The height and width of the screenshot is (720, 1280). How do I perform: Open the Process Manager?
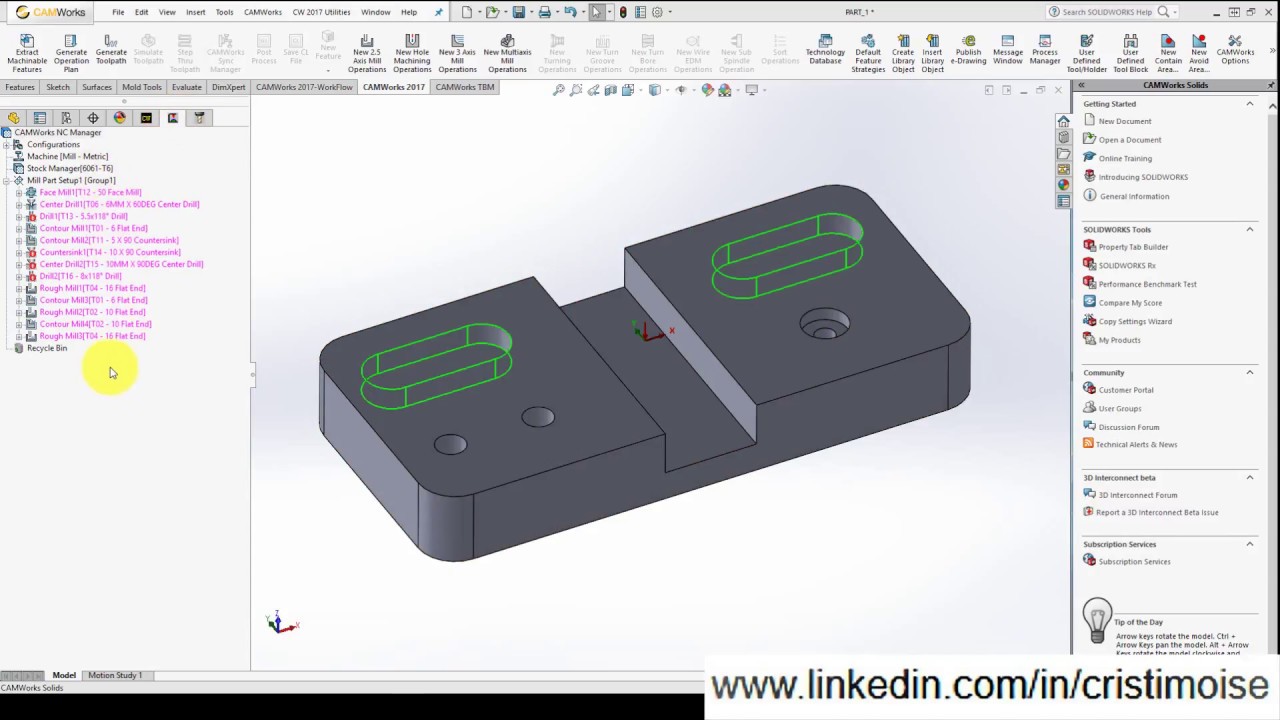(1045, 49)
